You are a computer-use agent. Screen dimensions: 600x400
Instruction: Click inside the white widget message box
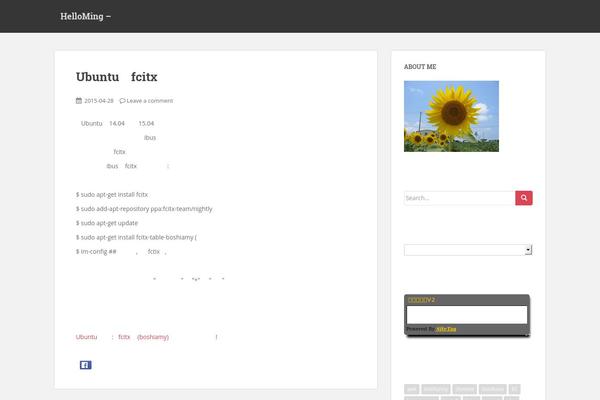(467, 315)
